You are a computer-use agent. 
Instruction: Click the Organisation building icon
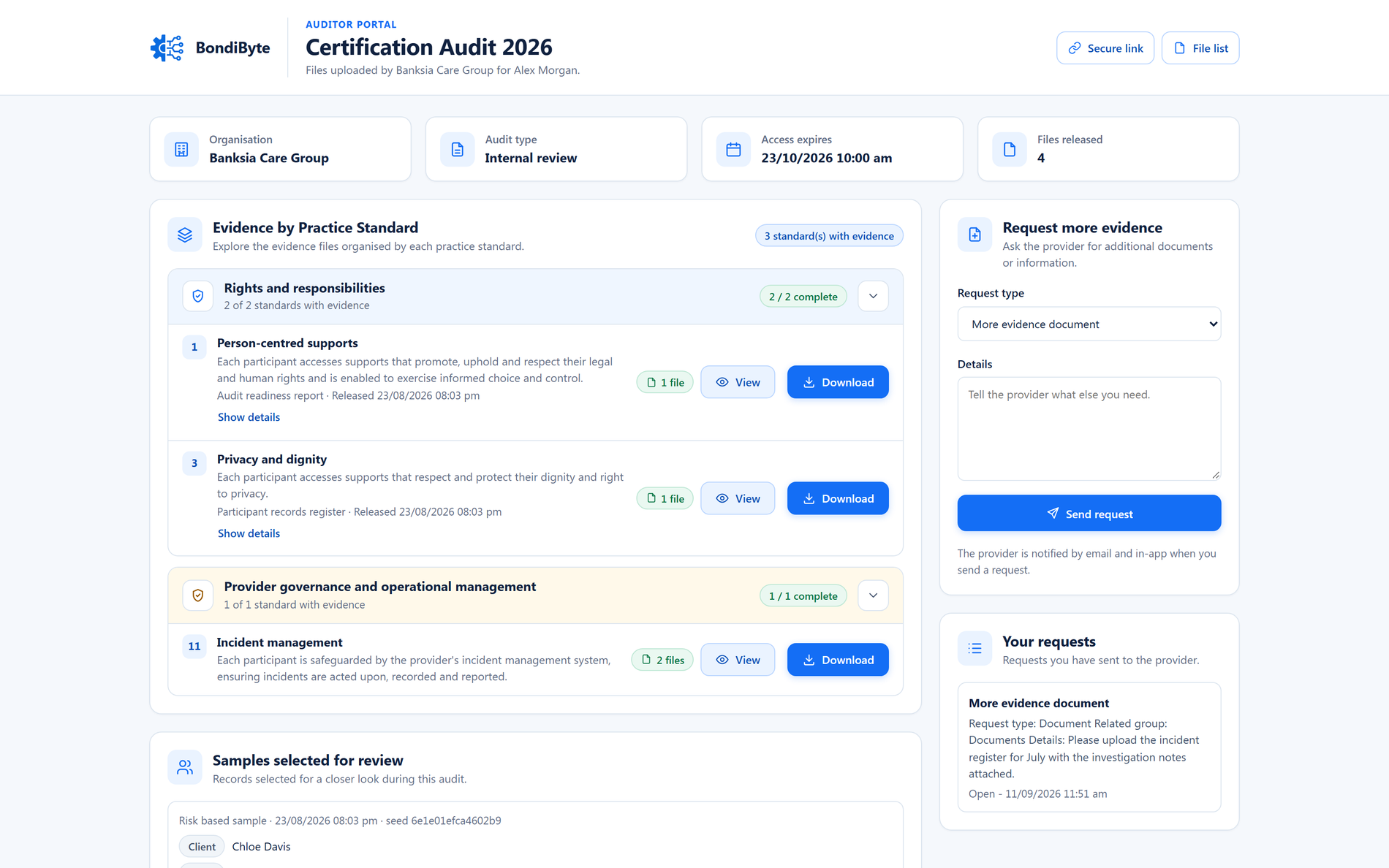(x=181, y=149)
